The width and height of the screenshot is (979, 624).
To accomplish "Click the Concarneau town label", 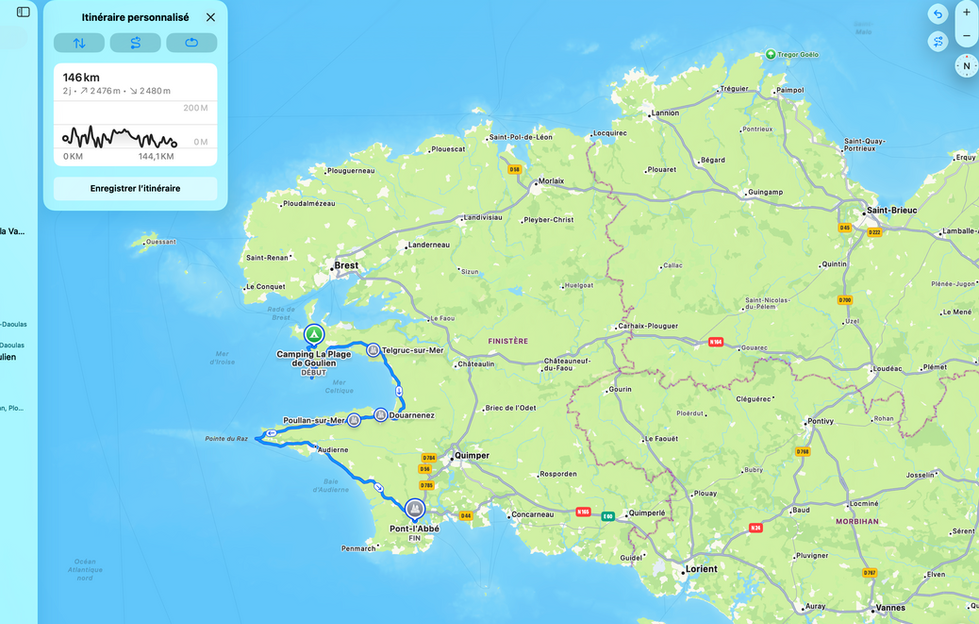I will coord(533,515).
